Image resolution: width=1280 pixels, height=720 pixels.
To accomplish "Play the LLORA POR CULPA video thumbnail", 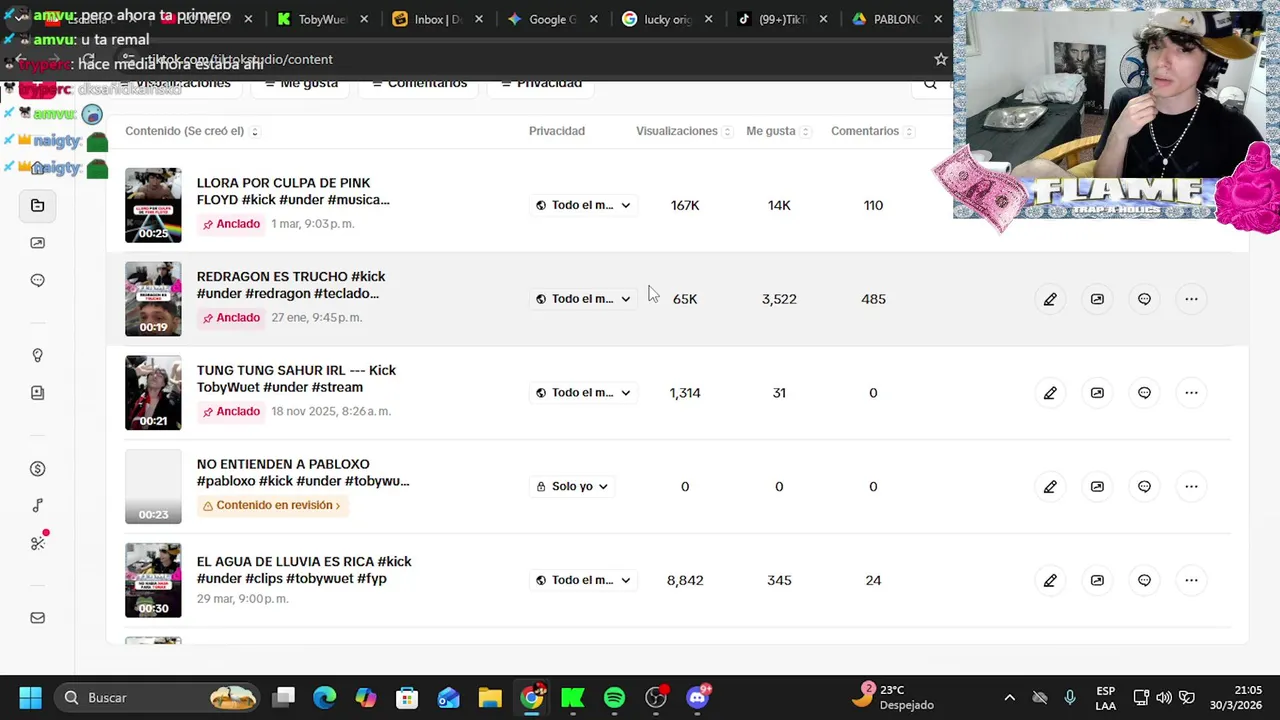I will (153, 205).
